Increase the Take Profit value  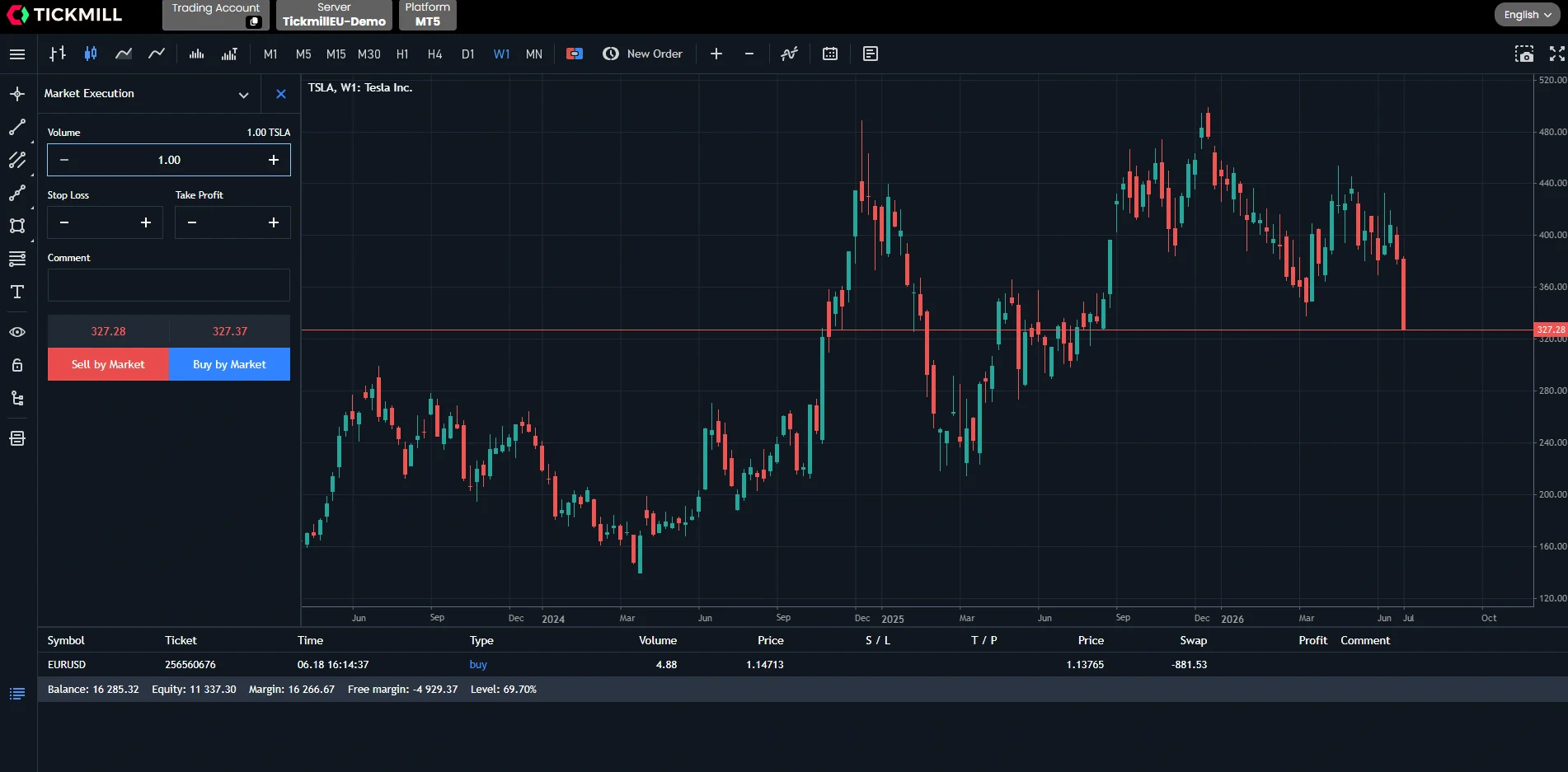(x=274, y=222)
